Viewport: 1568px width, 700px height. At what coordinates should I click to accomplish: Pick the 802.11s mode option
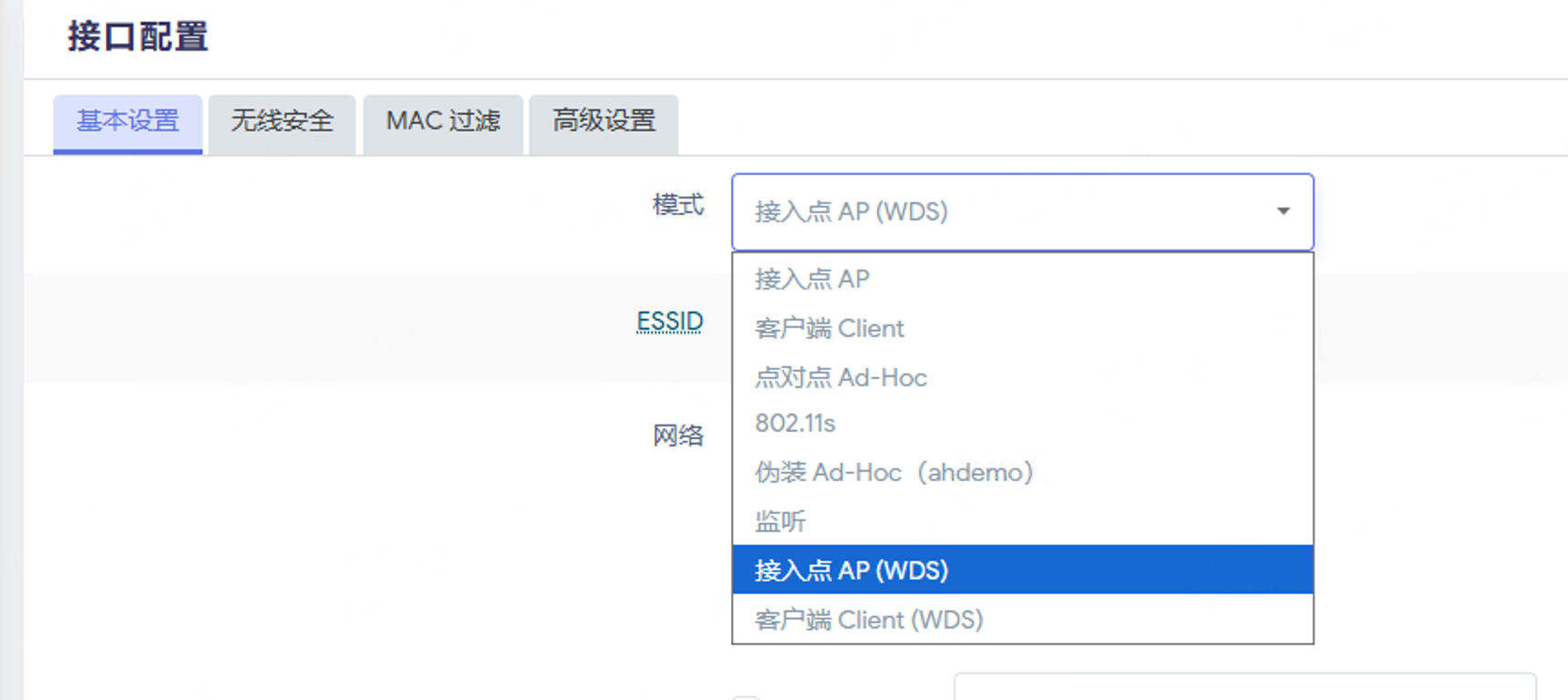click(1022, 424)
